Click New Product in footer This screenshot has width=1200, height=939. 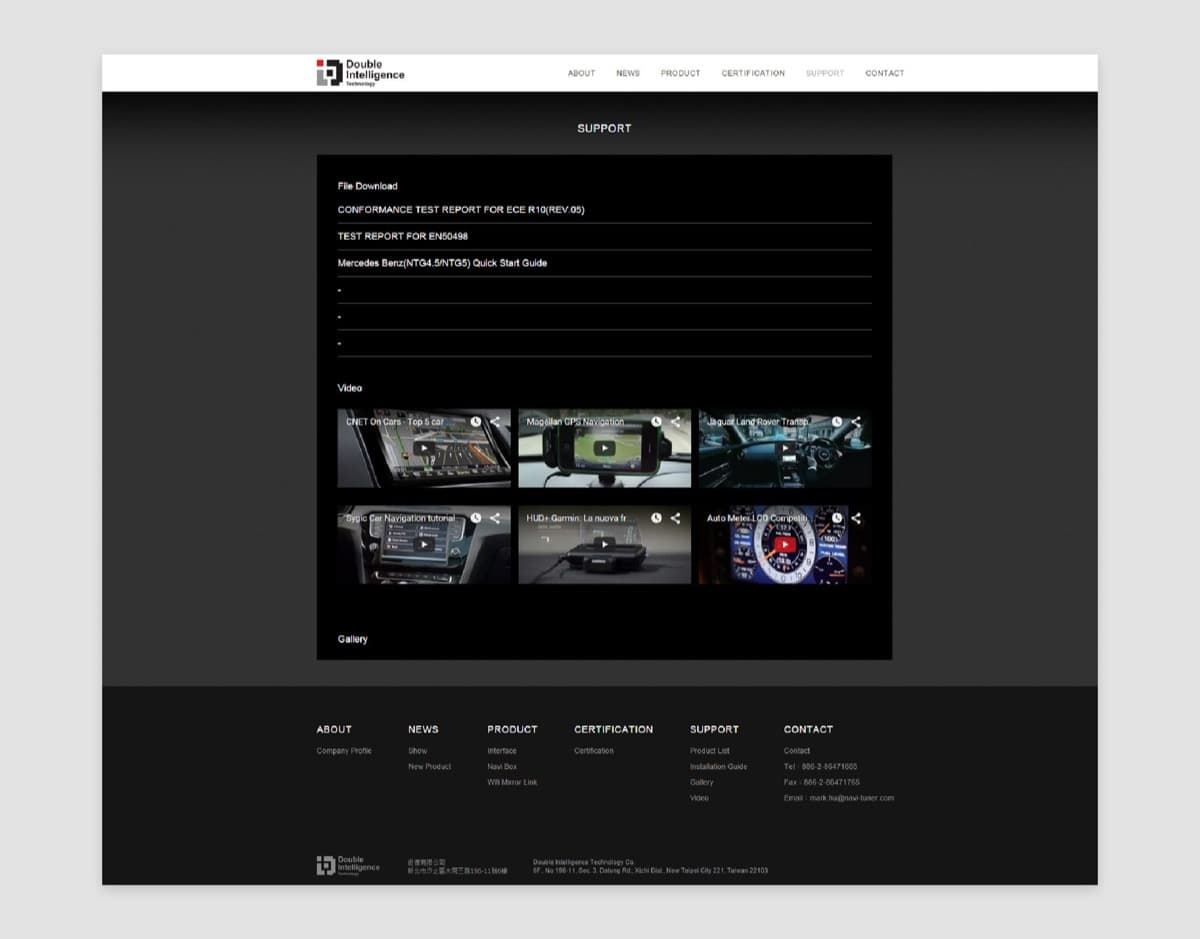(x=429, y=767)
